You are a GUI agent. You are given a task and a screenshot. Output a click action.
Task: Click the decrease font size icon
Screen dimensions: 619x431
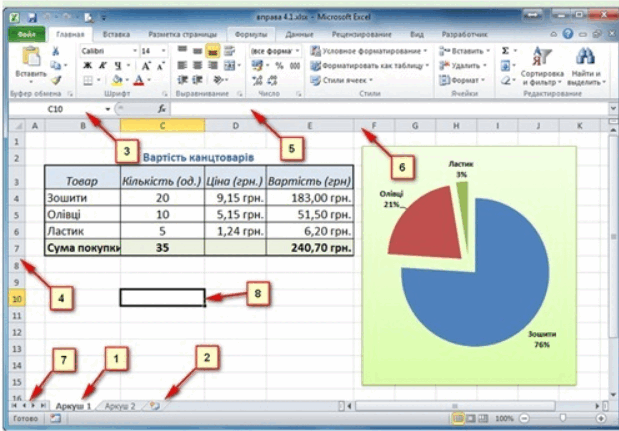point(160,66)
